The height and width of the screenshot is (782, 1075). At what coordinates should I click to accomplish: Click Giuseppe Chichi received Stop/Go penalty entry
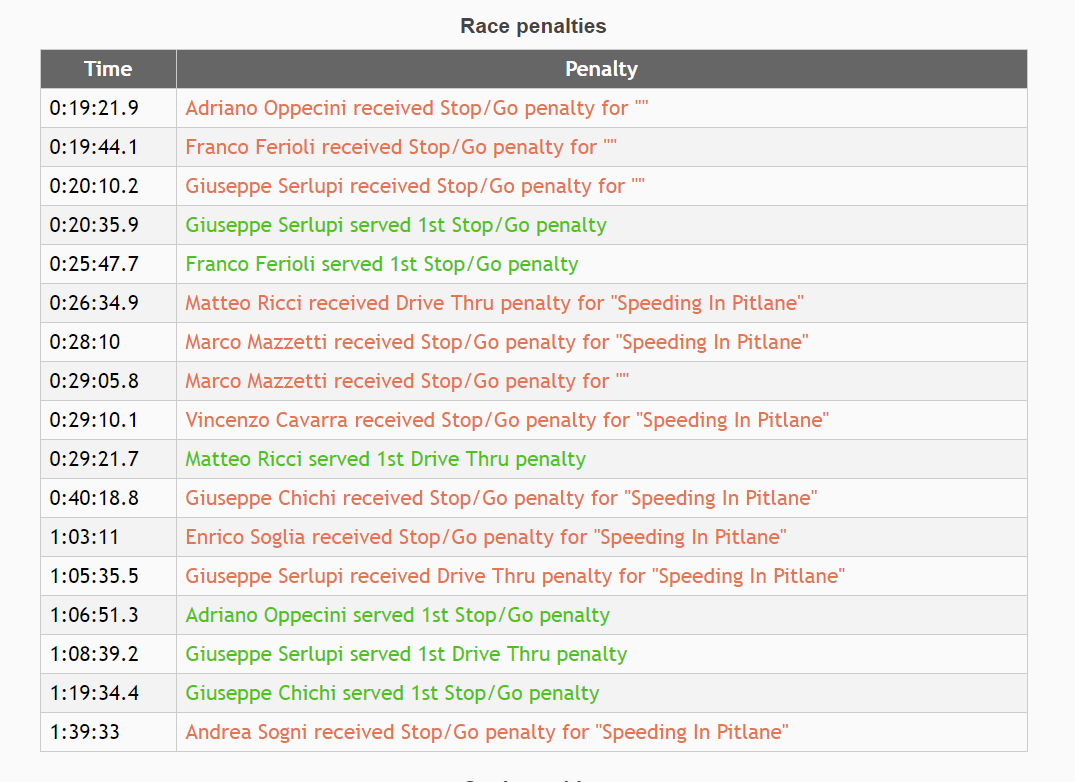pos(501,498)
